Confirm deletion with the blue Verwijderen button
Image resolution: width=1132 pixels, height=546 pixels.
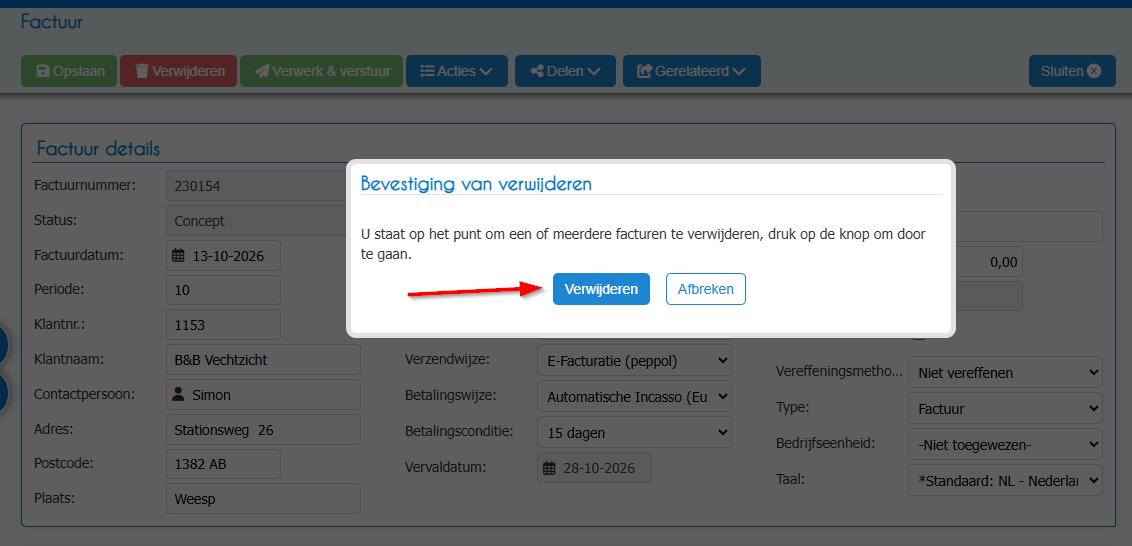pyautogui.click(x=601, y=289)
